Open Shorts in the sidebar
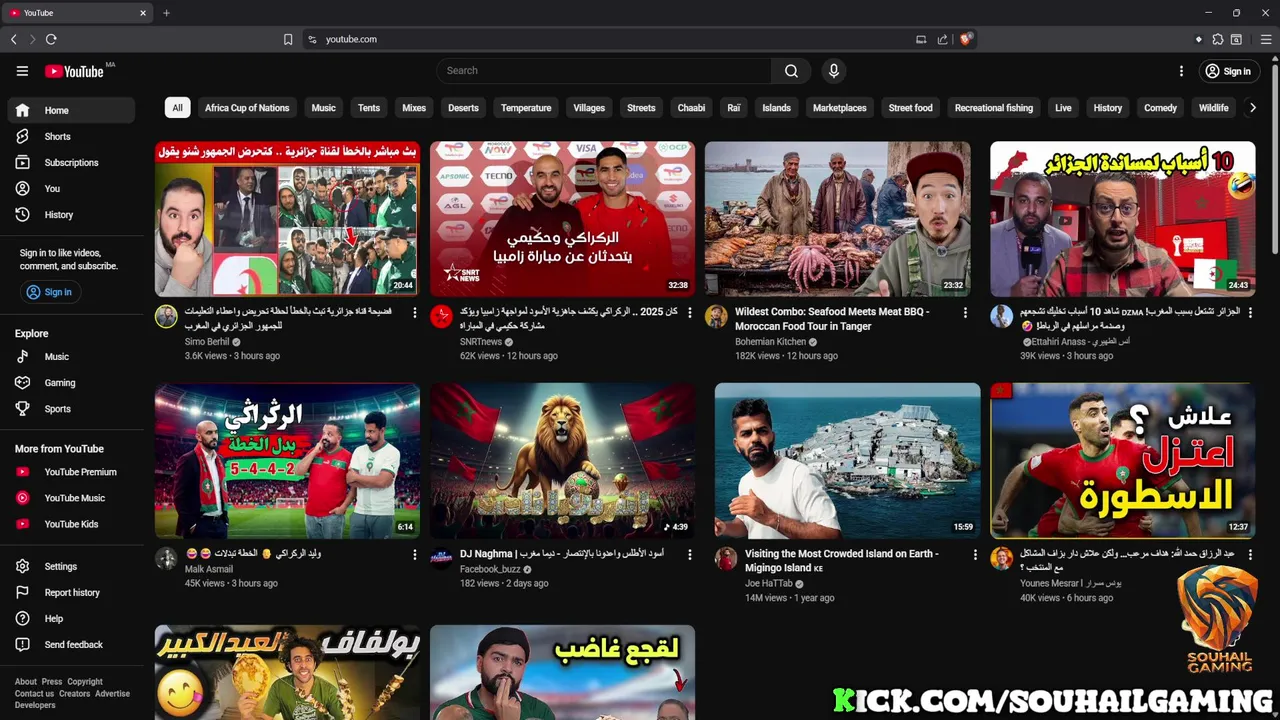 click(x=71, y=136)
